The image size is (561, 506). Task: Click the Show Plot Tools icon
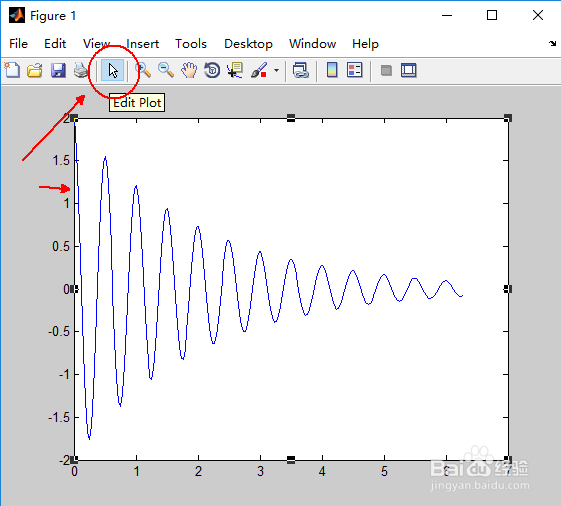click(409, 70)
